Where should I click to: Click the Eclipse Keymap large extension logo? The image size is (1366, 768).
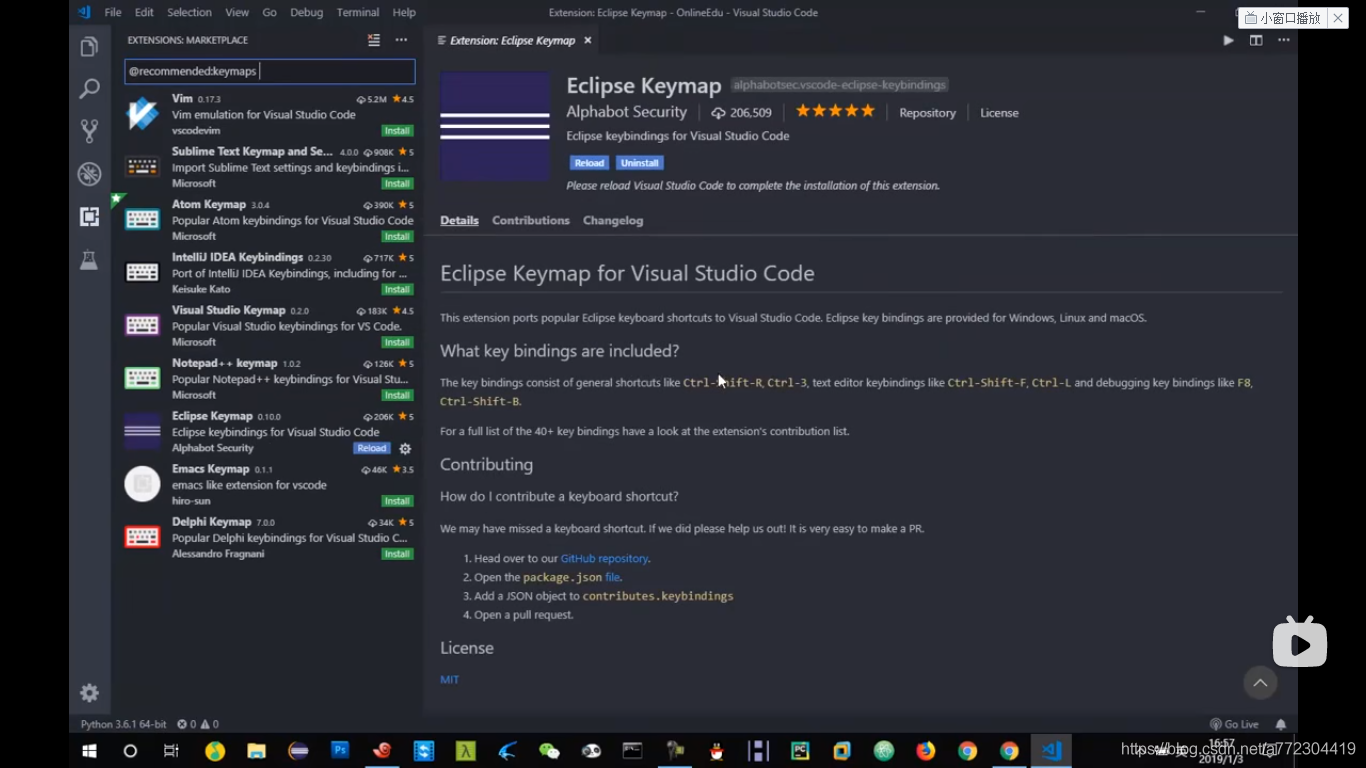[495, 126]
